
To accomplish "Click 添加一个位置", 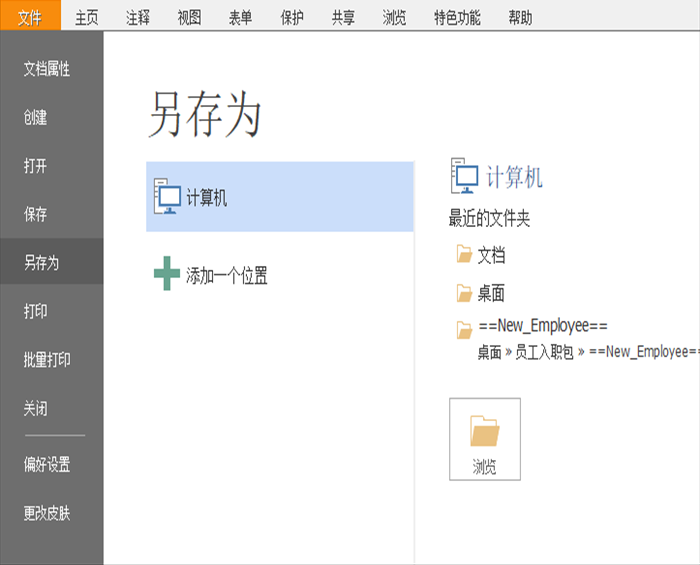I will (226, 276).
